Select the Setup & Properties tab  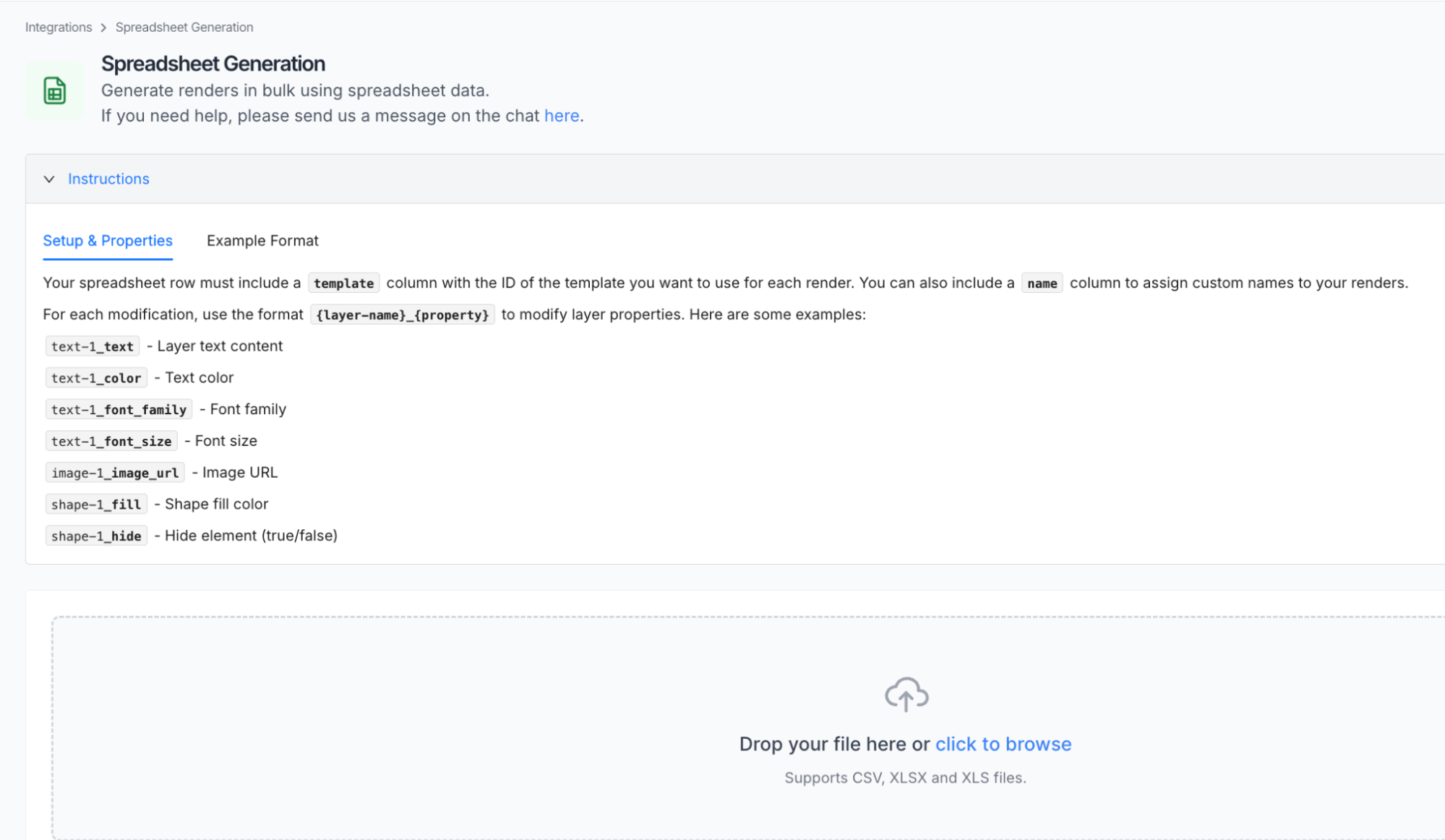[x=108, y=241]
